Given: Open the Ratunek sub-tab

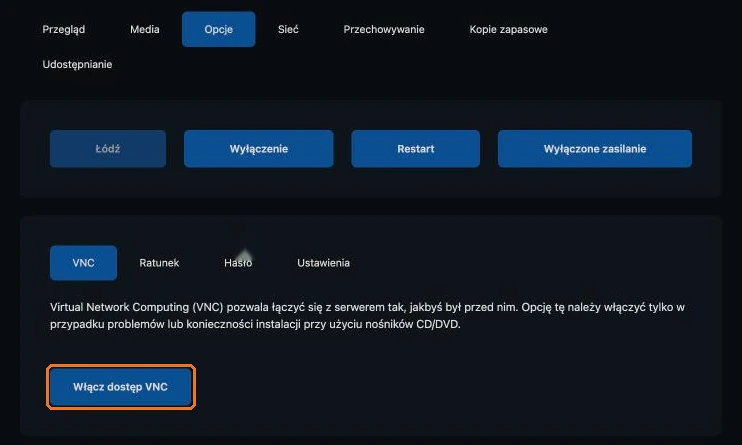Looking at the screenshot, I should tap(159, 263).
